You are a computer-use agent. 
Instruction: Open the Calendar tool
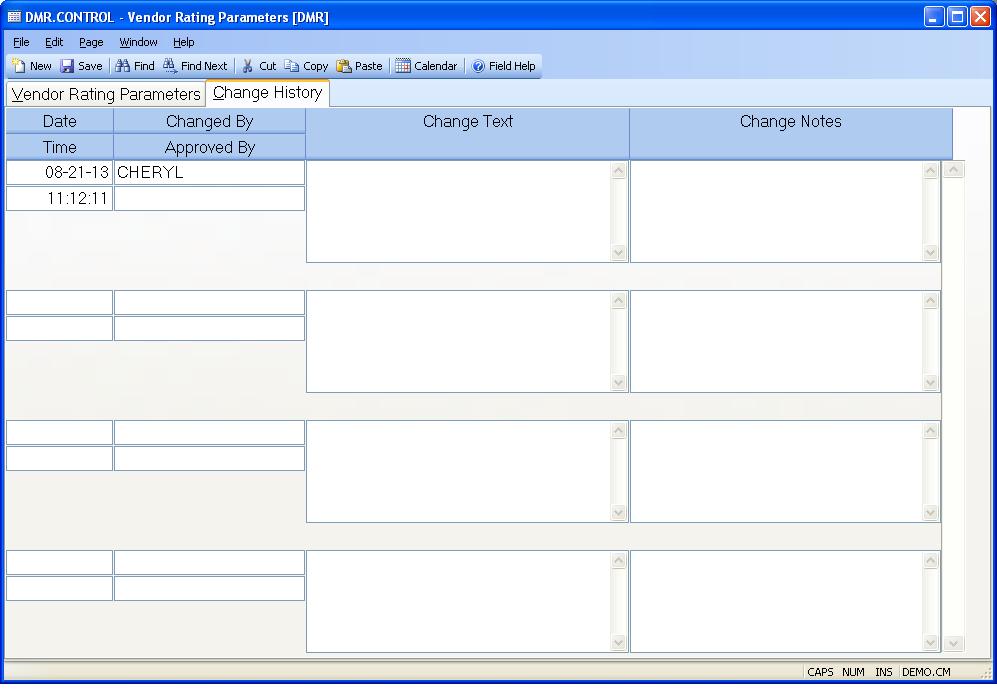coord(403,66)
